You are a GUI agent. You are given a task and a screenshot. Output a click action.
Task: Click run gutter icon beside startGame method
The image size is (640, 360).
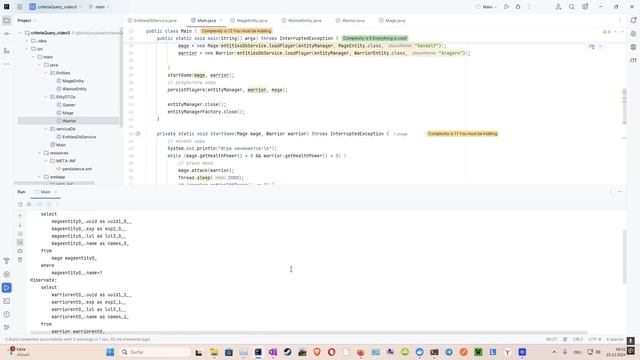coord(138,133)
